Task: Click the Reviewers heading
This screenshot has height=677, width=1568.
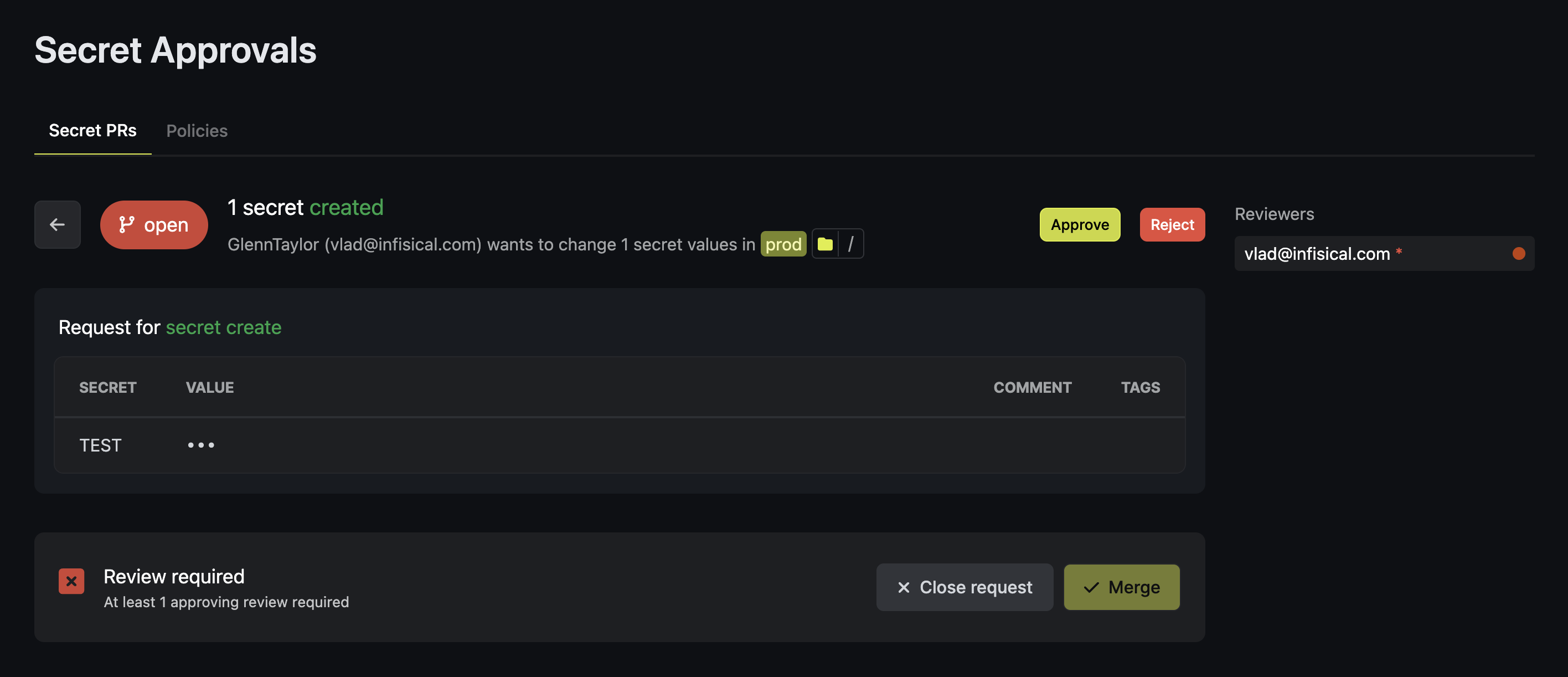Action: click(1274, 214)
